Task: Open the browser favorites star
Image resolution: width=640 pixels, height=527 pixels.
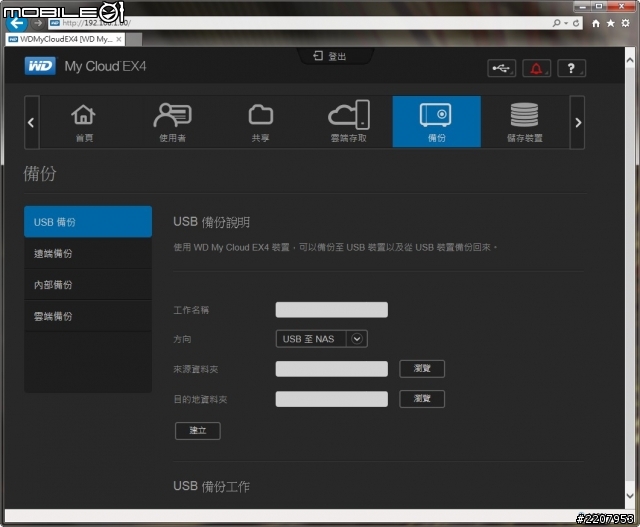Action: click(x=610, y=23)
